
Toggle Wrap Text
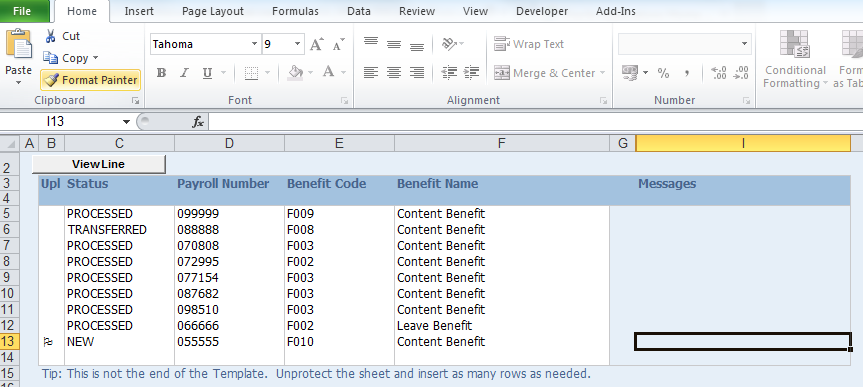(529, 44)
